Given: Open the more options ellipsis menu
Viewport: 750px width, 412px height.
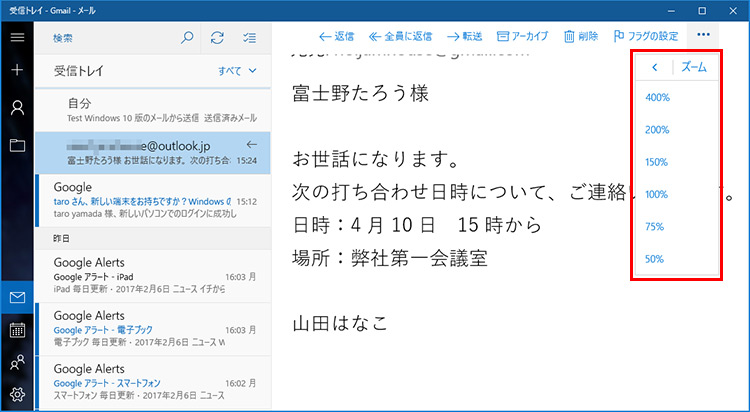Looking at the screenshot, I should pos(703,35).
